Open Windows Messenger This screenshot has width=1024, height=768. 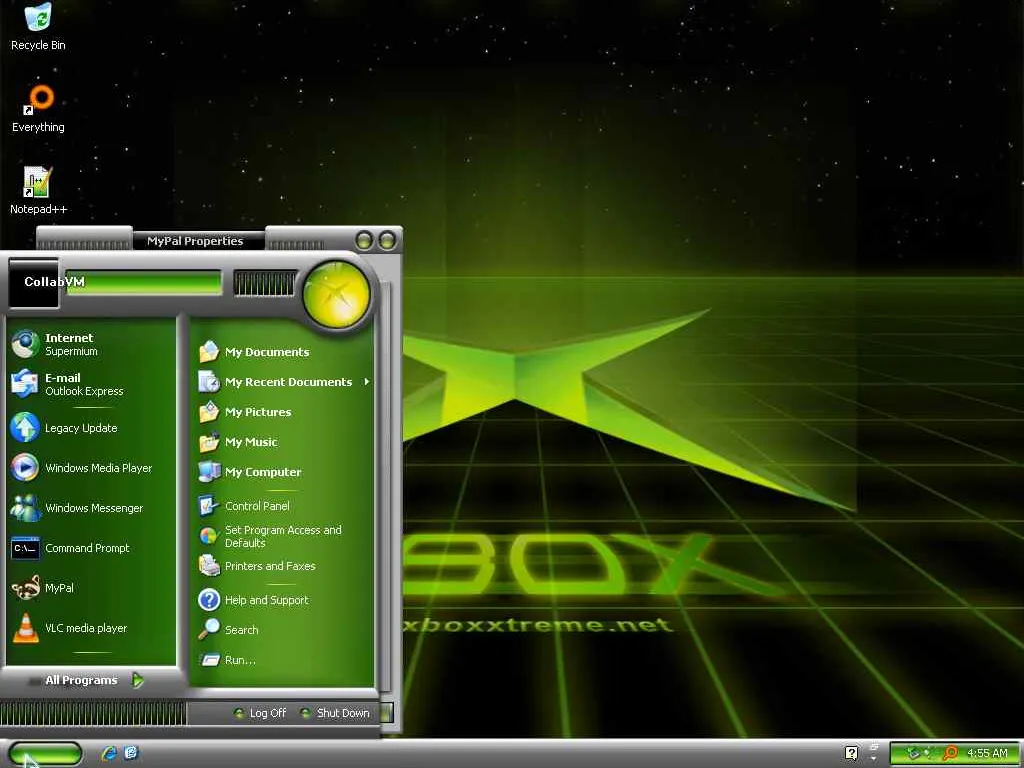coord(91,507)
